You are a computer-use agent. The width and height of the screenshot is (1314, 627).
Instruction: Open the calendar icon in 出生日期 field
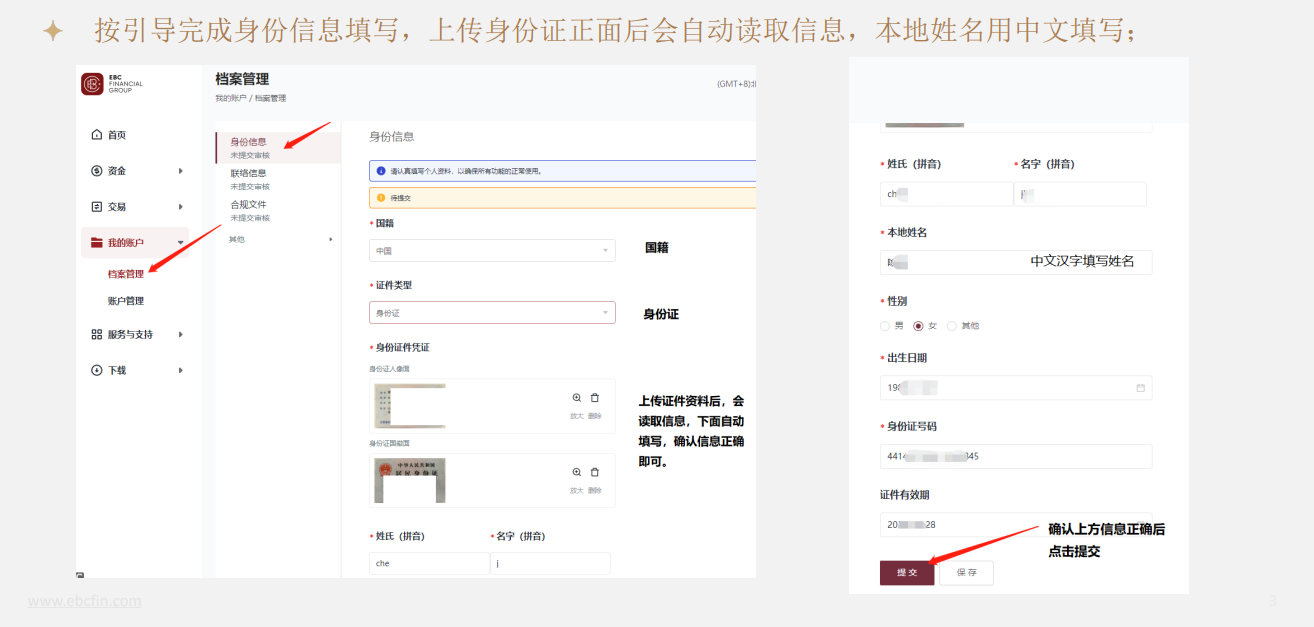1140,388
